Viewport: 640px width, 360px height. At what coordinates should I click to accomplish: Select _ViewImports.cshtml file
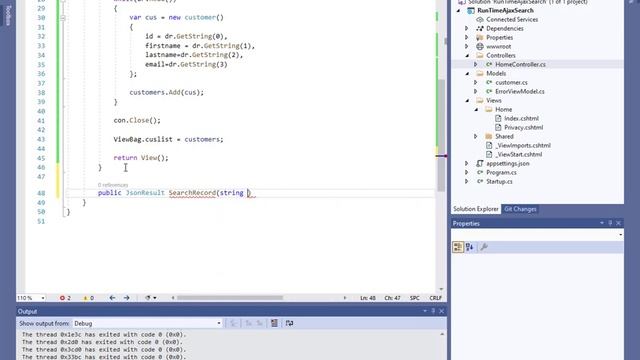[523, 145]
